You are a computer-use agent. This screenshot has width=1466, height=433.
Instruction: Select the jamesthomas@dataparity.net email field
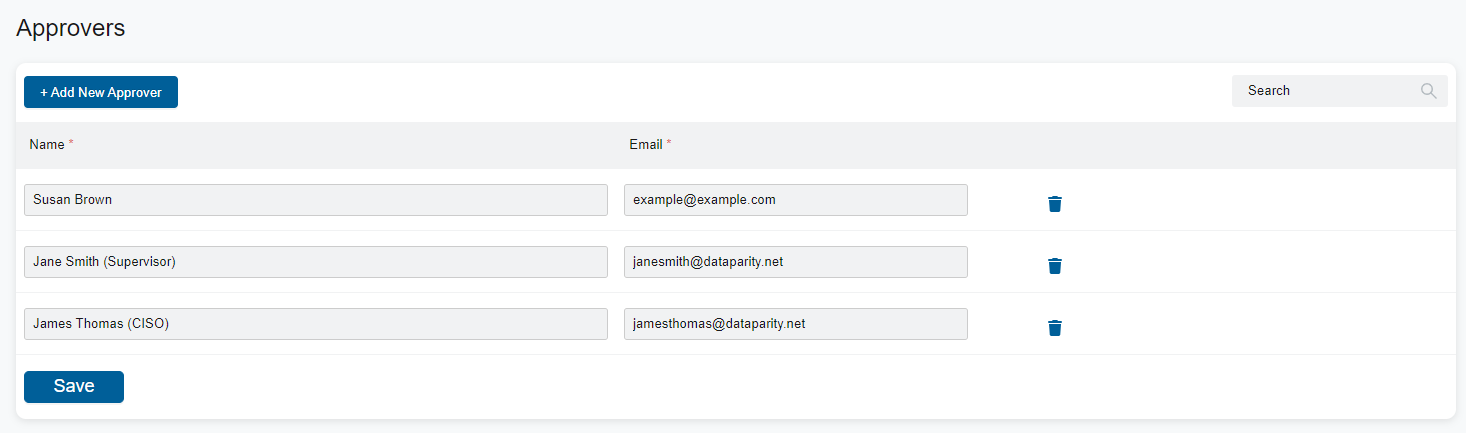pyautogui.click(x=795, y=324)
